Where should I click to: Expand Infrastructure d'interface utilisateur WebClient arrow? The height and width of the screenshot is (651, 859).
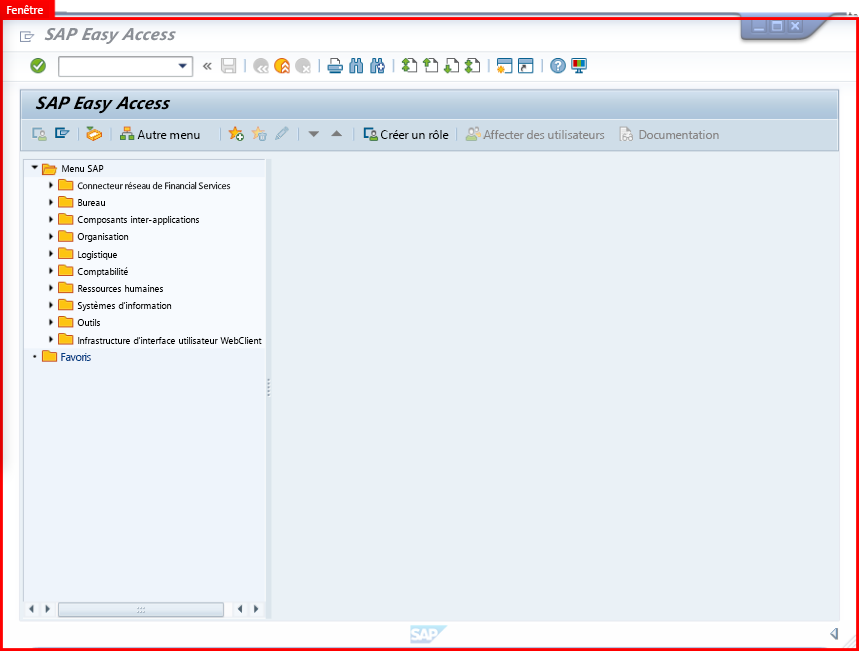click(51, 340)
